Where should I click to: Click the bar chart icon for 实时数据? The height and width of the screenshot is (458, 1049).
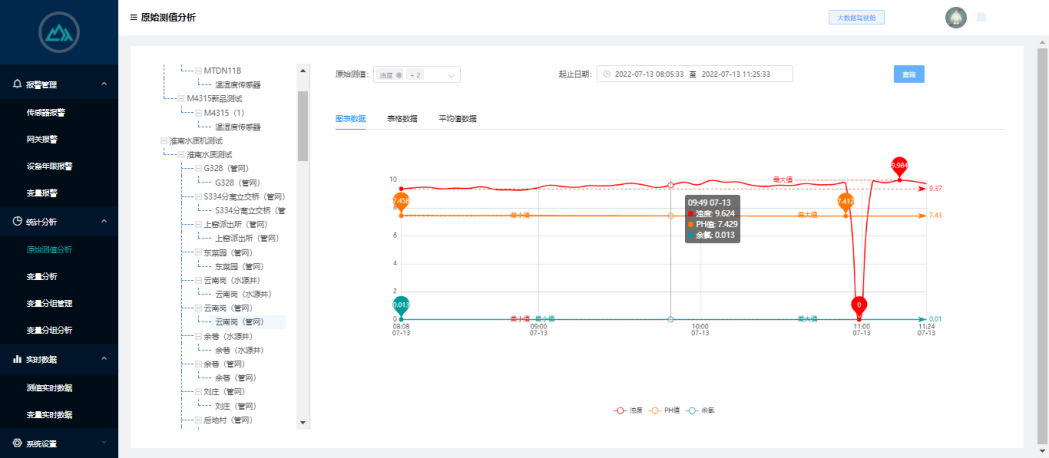16,359
